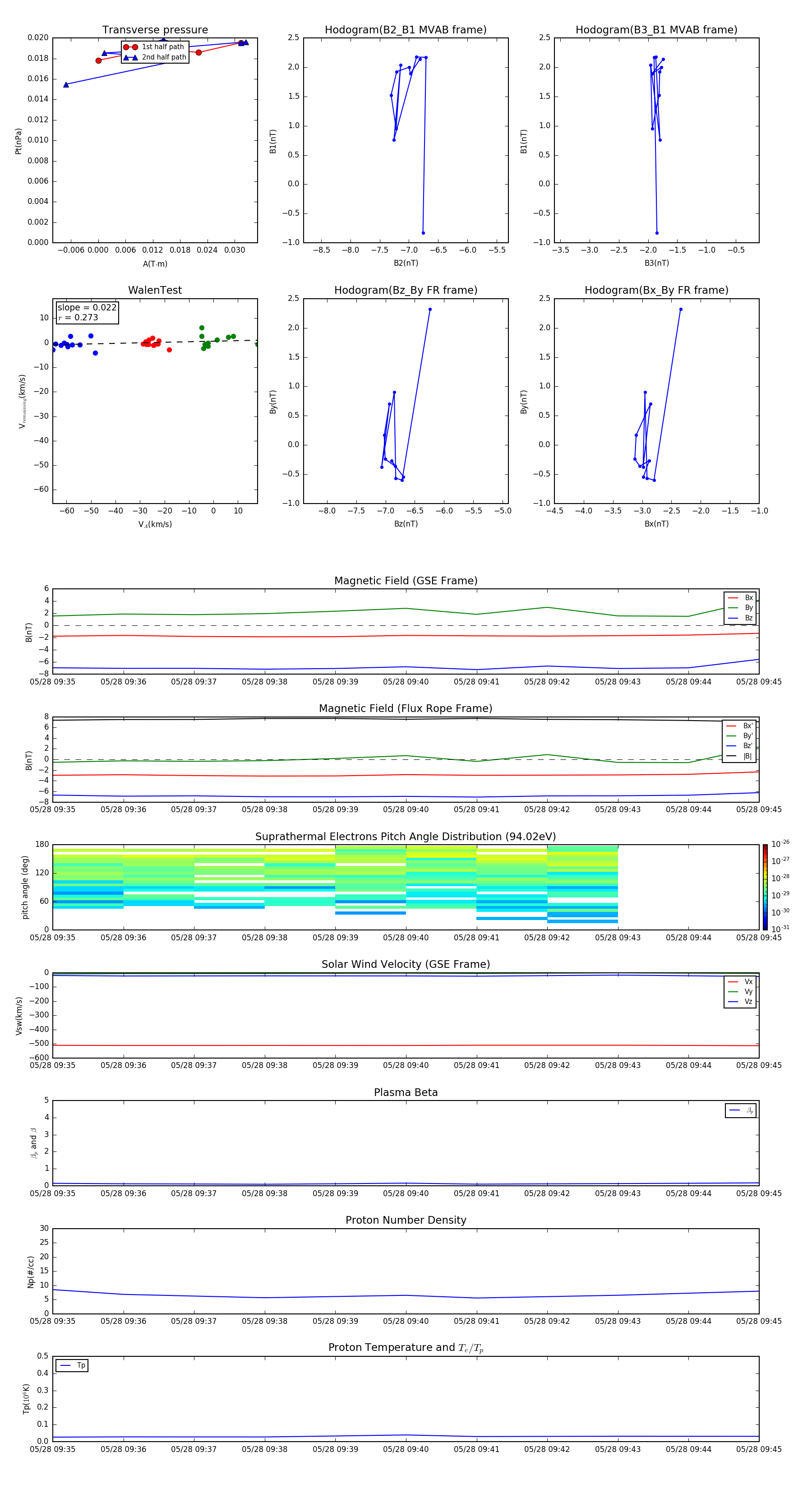Viewport: 812px width, 1489px height.
Task: Click the "V_A(km/s)" x-axis label
Action: click(x=155, y=524)
